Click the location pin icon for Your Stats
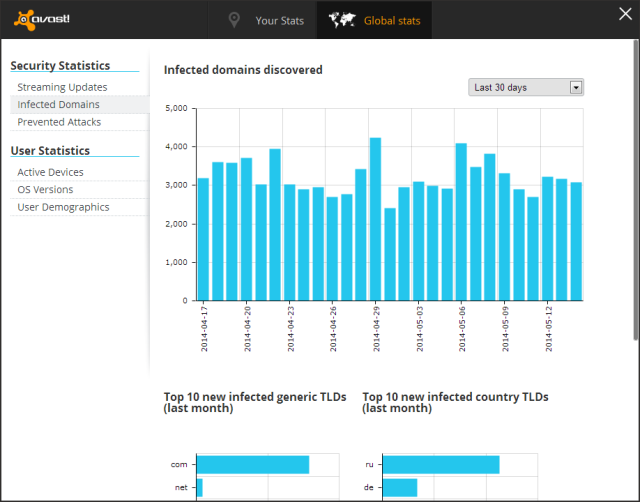 pyautogui.click(x=235, y=20)
